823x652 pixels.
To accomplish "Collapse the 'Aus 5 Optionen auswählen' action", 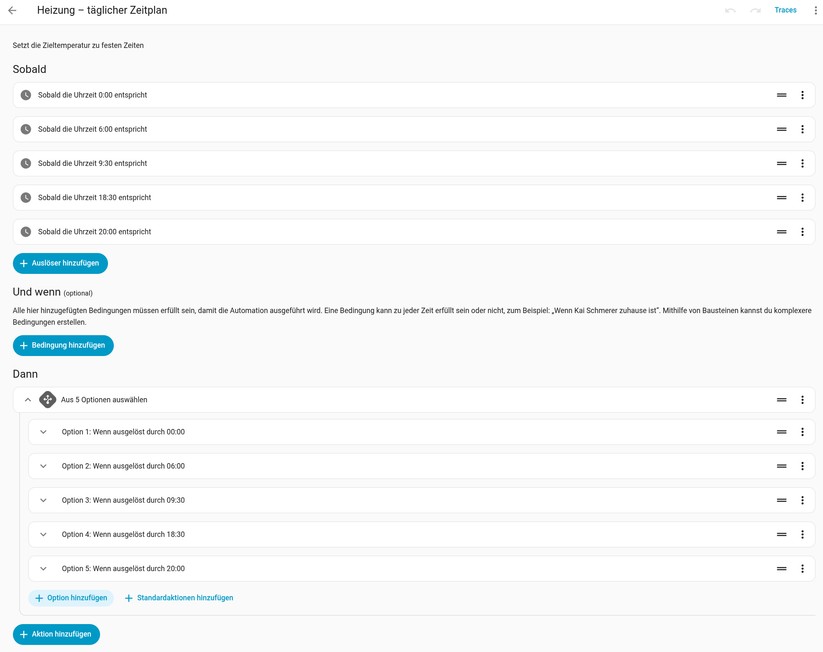I will (28, 399).
